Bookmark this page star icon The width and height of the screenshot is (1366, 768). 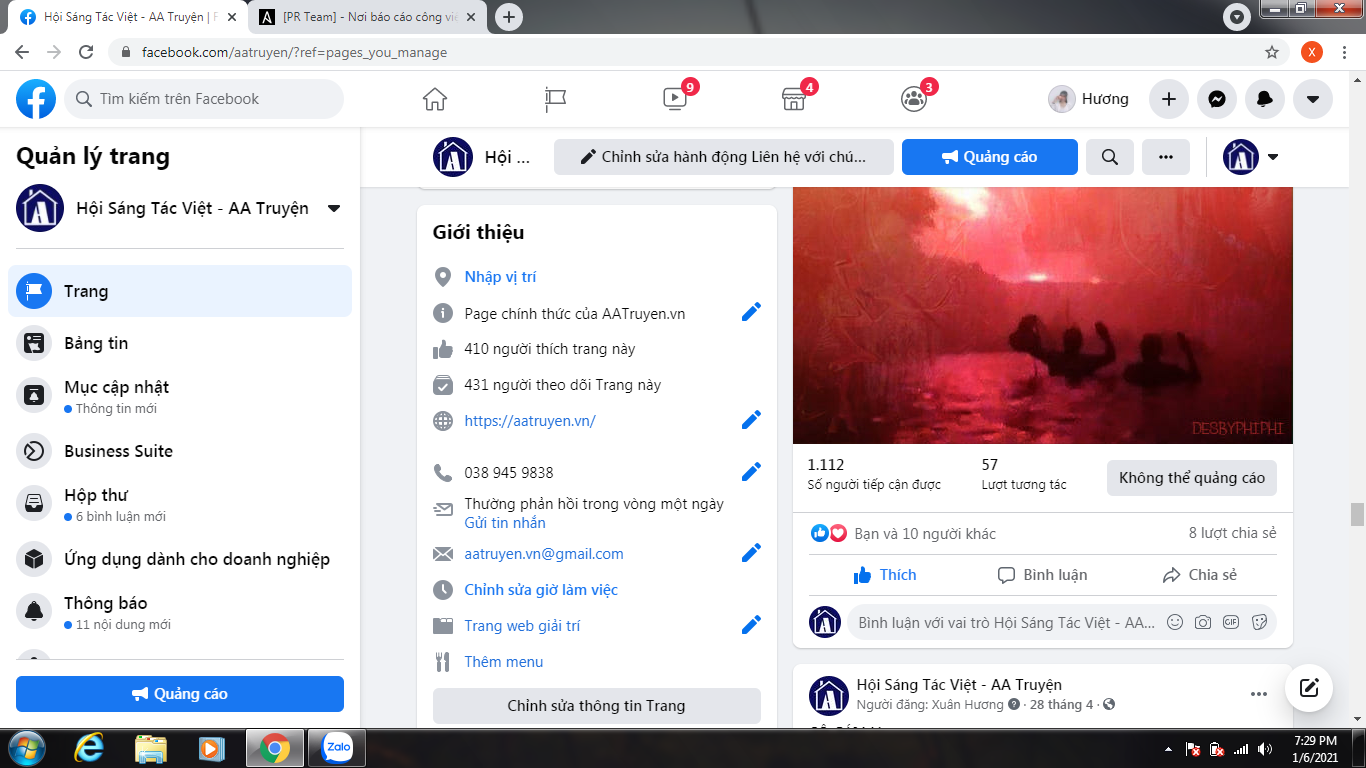click(1272, 52)
